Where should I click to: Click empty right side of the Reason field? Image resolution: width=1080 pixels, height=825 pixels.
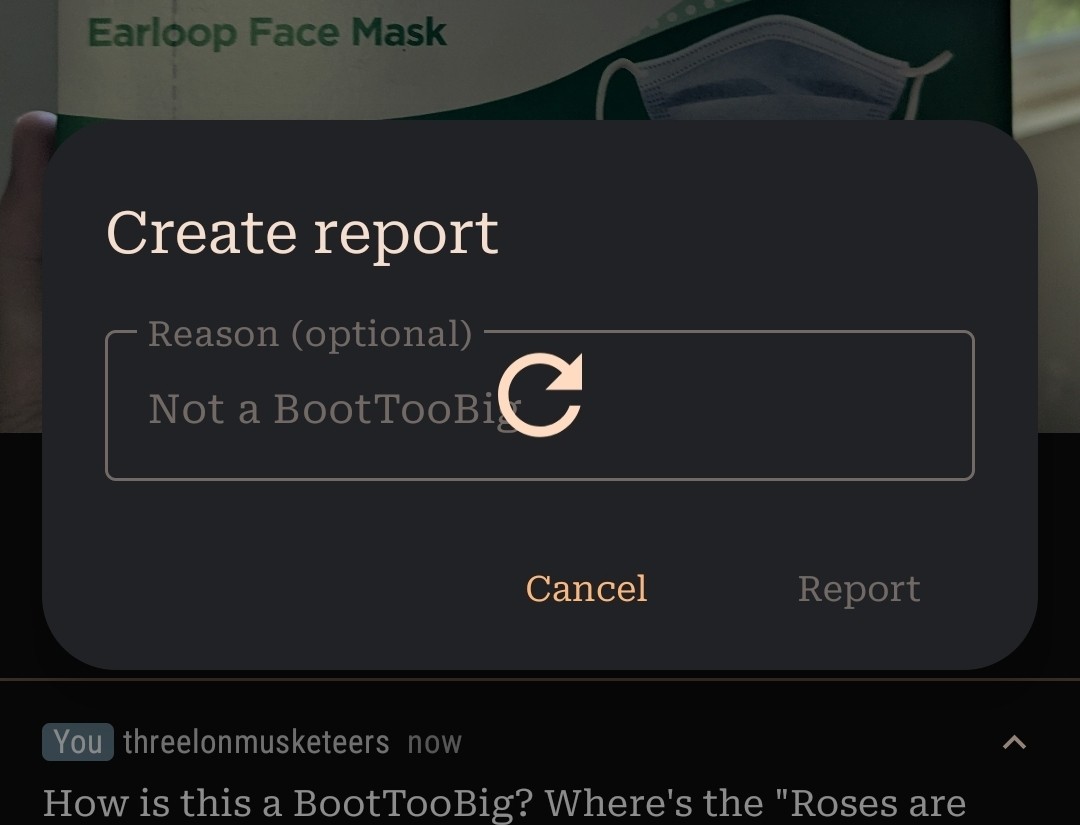pyautogui.click(x=800, y=410)
